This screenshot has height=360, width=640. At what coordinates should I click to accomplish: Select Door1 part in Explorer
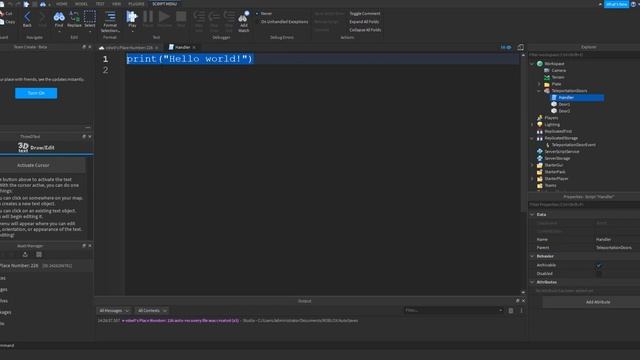564,104
